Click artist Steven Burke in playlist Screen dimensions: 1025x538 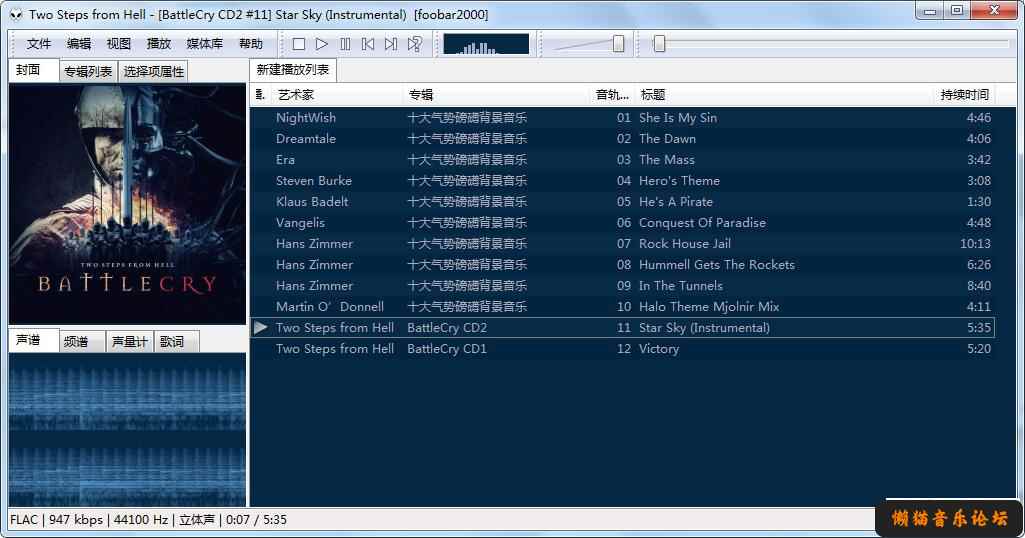[x=314, y=180]
